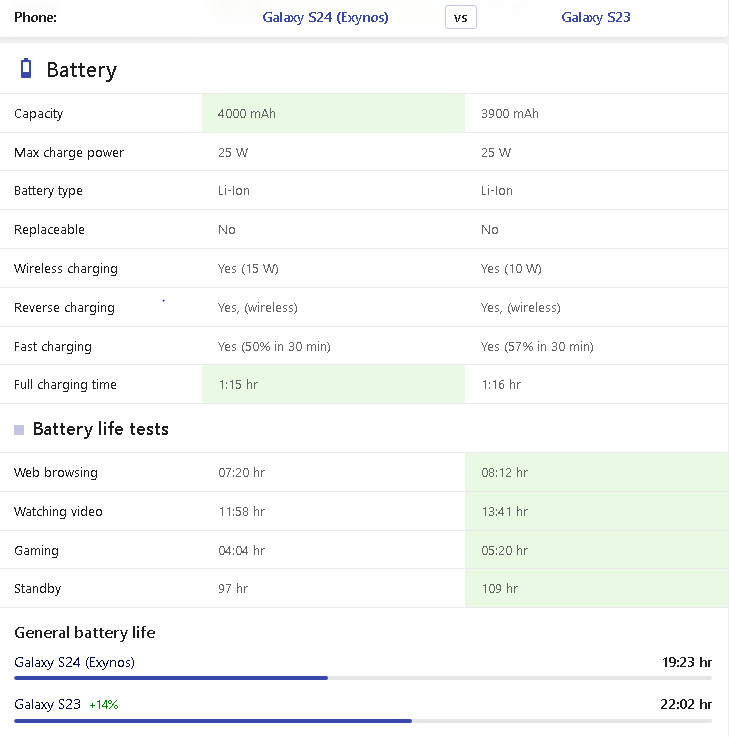
Task: Click the Yes (57% in 30 min) fast charging value
Action: tap(537, 347)
